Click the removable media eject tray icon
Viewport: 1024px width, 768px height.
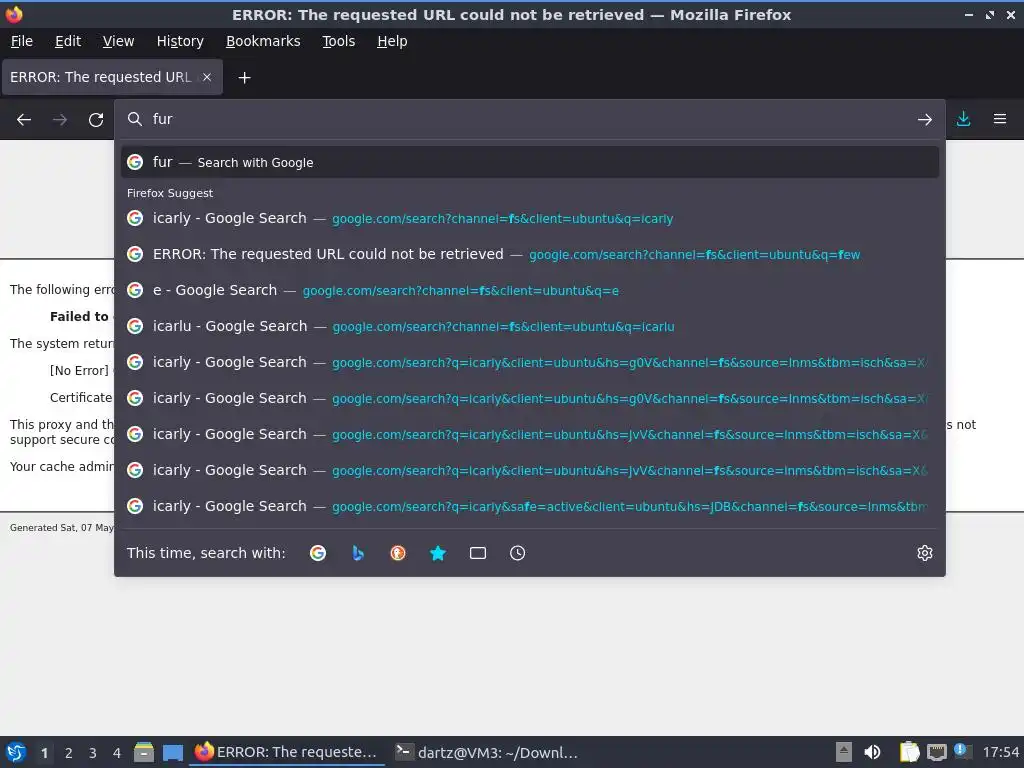(x=843, y=752)
